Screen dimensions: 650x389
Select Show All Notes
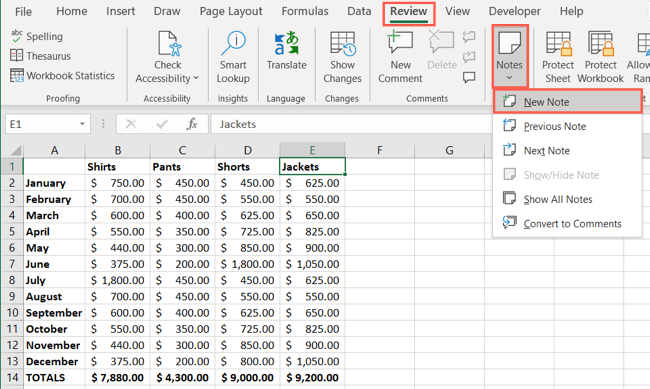click(568, 199)
